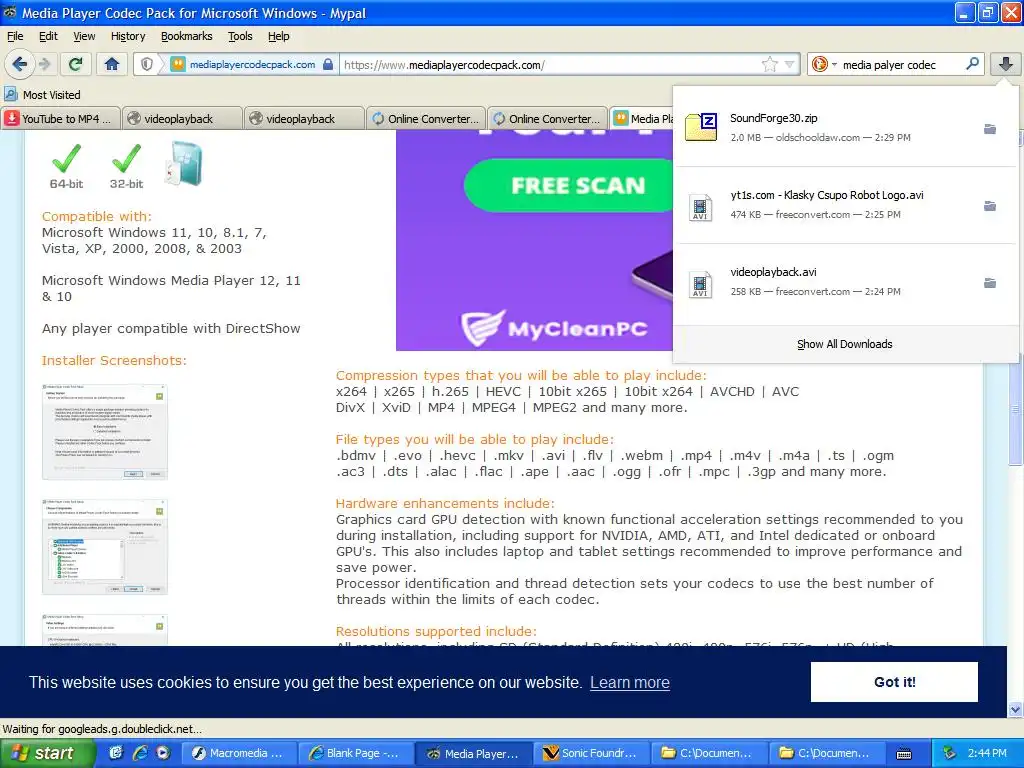Launch Windows Media Player quick launch icon

click(163, 753)
